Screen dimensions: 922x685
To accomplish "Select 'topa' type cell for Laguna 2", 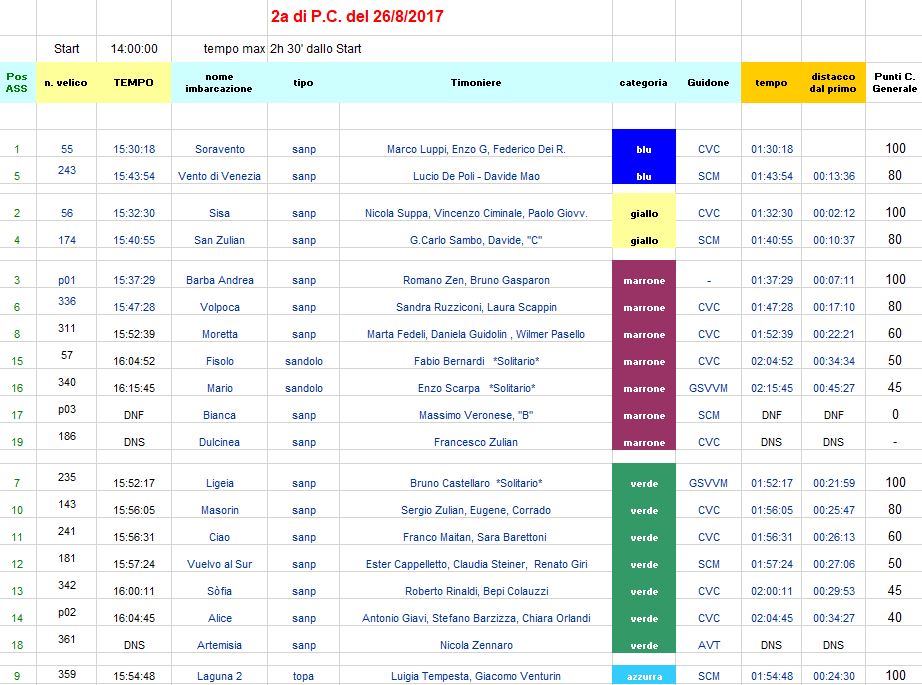I will pos(303,676).
